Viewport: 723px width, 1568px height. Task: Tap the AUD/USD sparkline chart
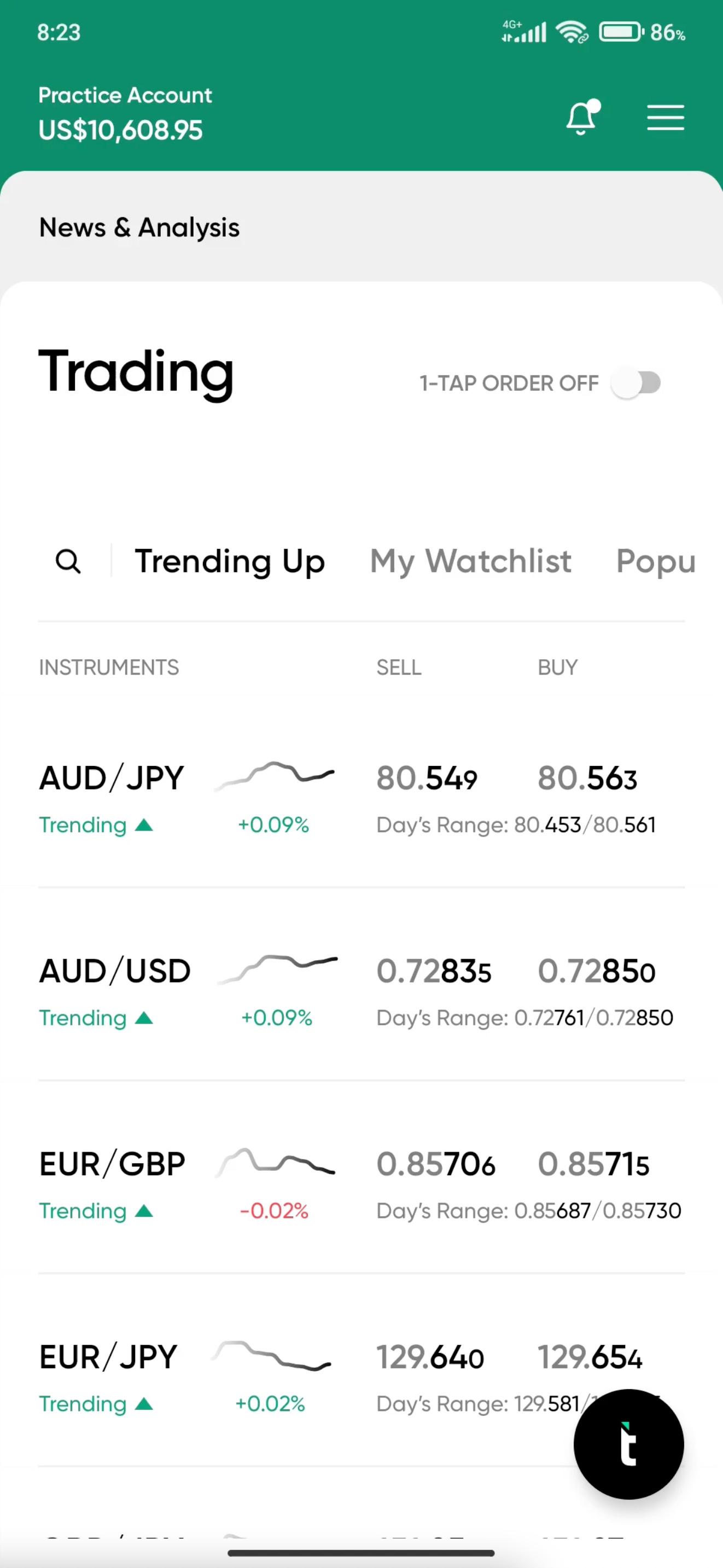pyautogui.click(x=277, y=968)
